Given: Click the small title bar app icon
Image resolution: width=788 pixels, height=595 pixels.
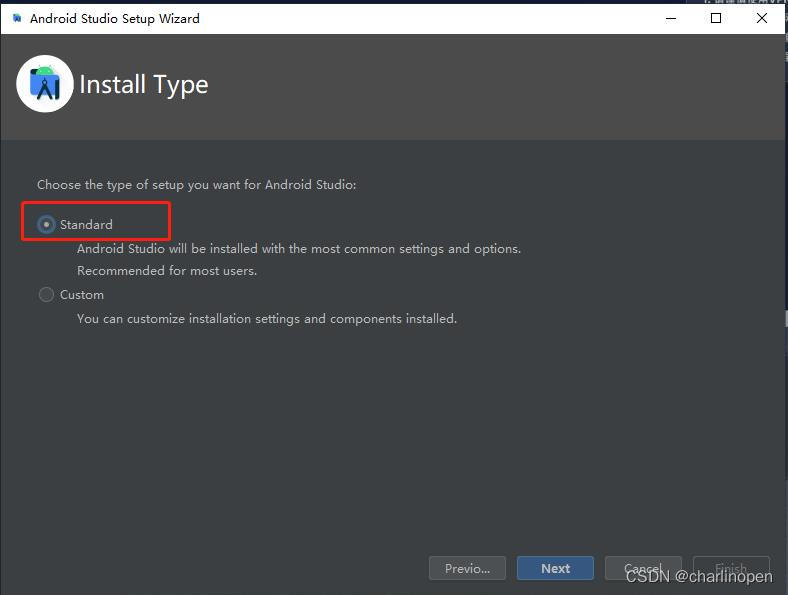Looking at the screenshot, I should pos(16,18).
